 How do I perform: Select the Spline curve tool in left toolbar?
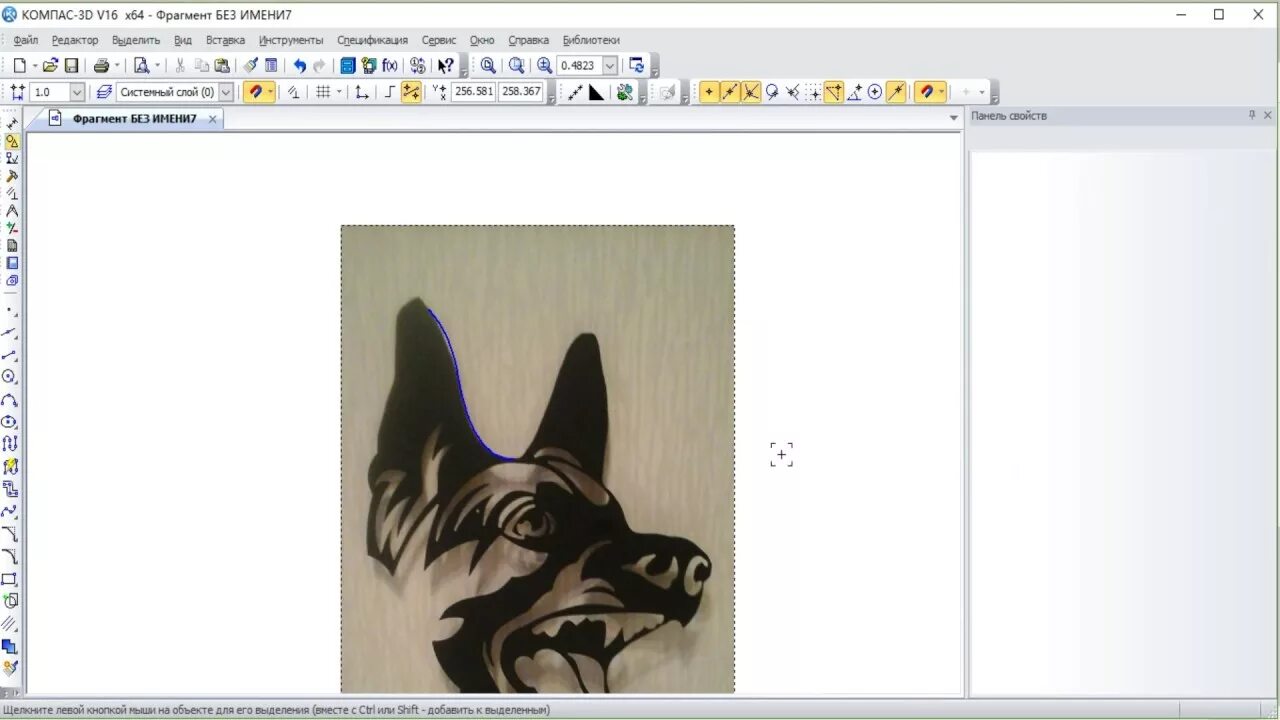[x=11, y=511]
